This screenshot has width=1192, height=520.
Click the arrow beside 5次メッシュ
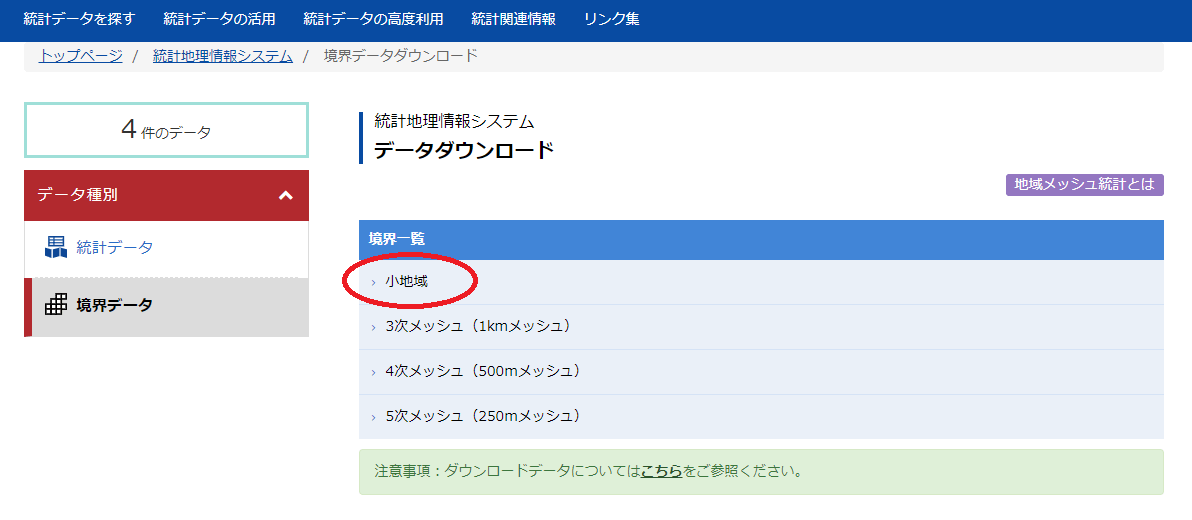tap(373, 417)
